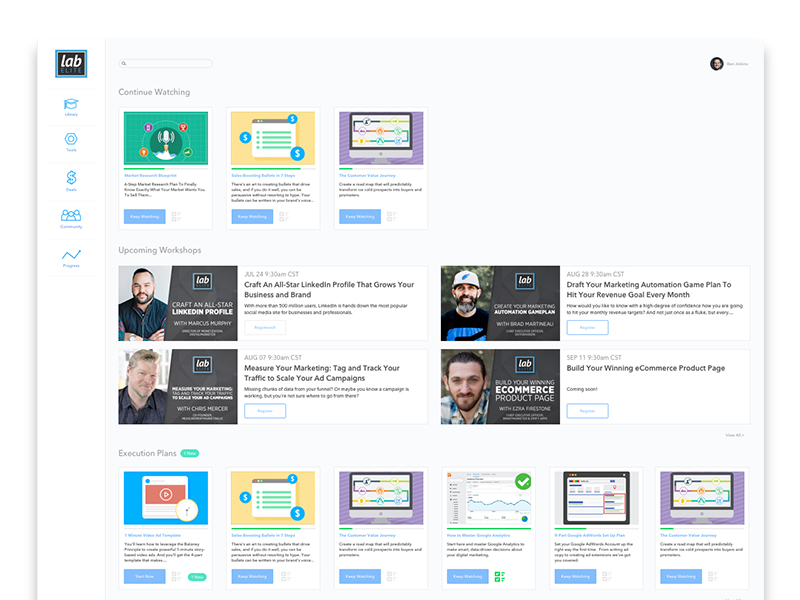
Task: Toggle checklist icon on Market Research Blueprint card
Action: coord(176,217)
